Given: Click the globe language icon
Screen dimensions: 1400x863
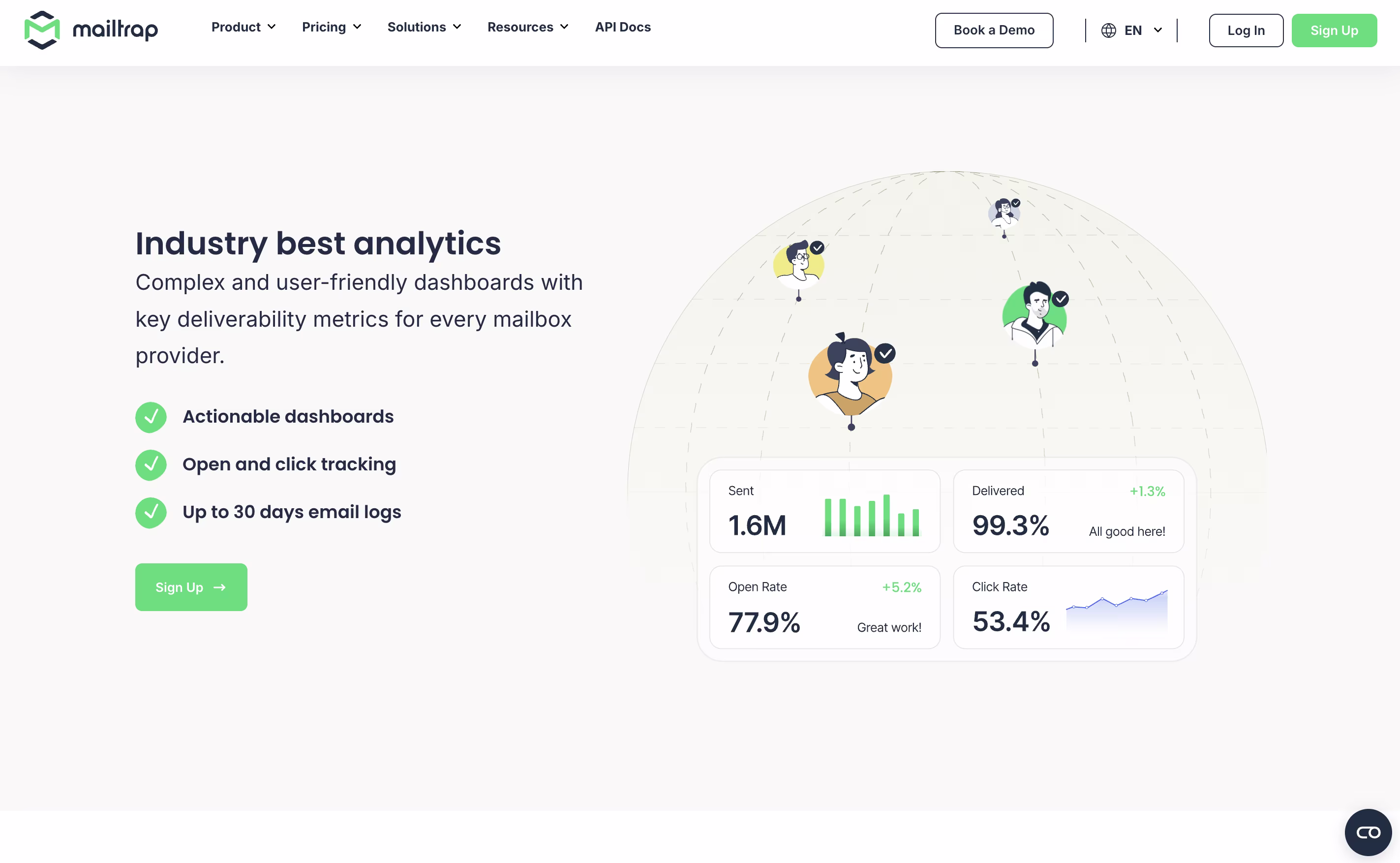Looking at the screenshot, I should [x=1108, y=30].
